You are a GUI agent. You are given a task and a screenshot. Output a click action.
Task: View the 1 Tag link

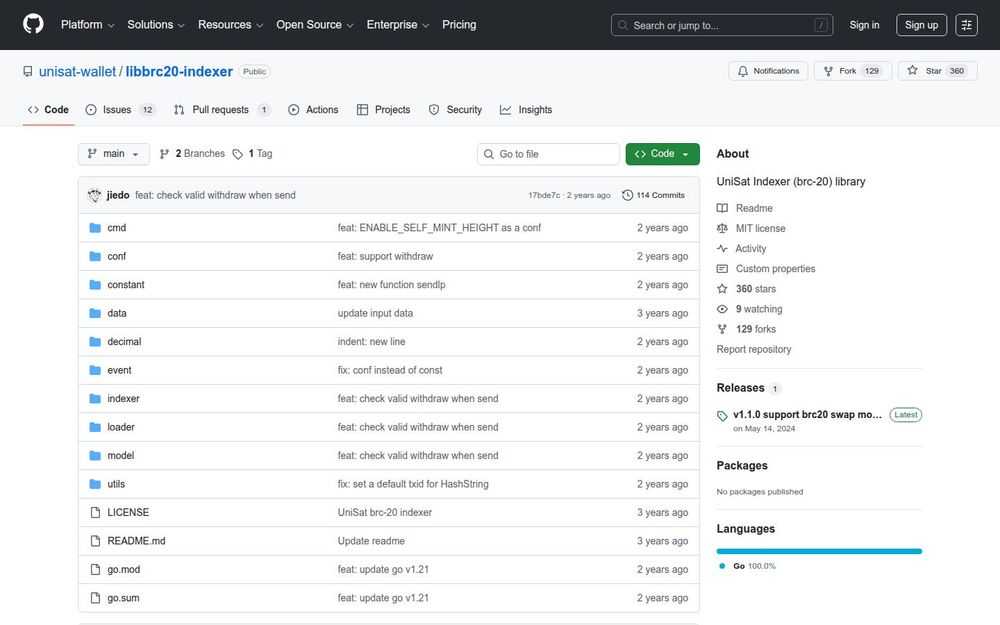point(253,154)
